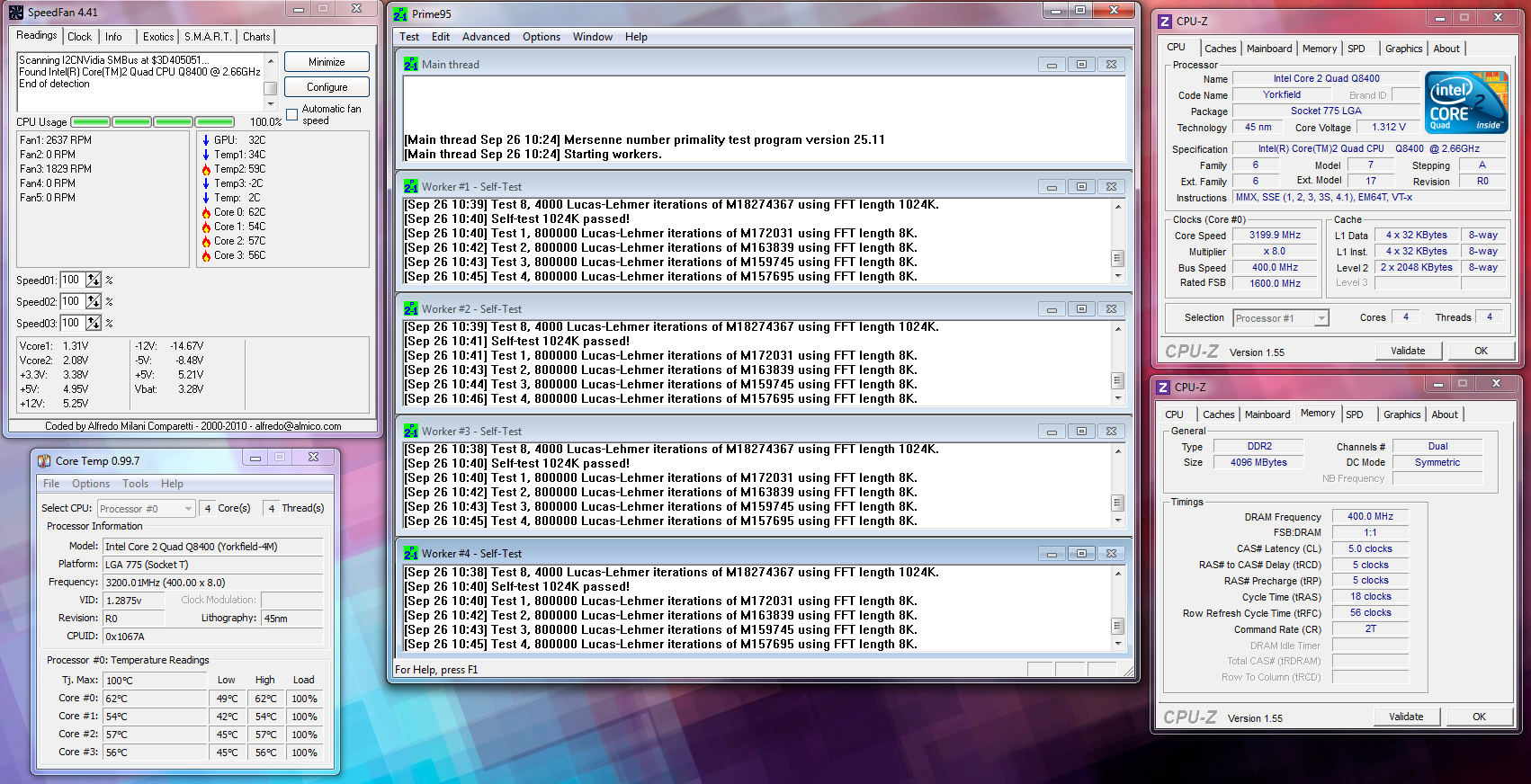Open the Select CPU dropdown in Core Temp
This screenshot has width=1531, height=784.
click(x=146, y=509)
